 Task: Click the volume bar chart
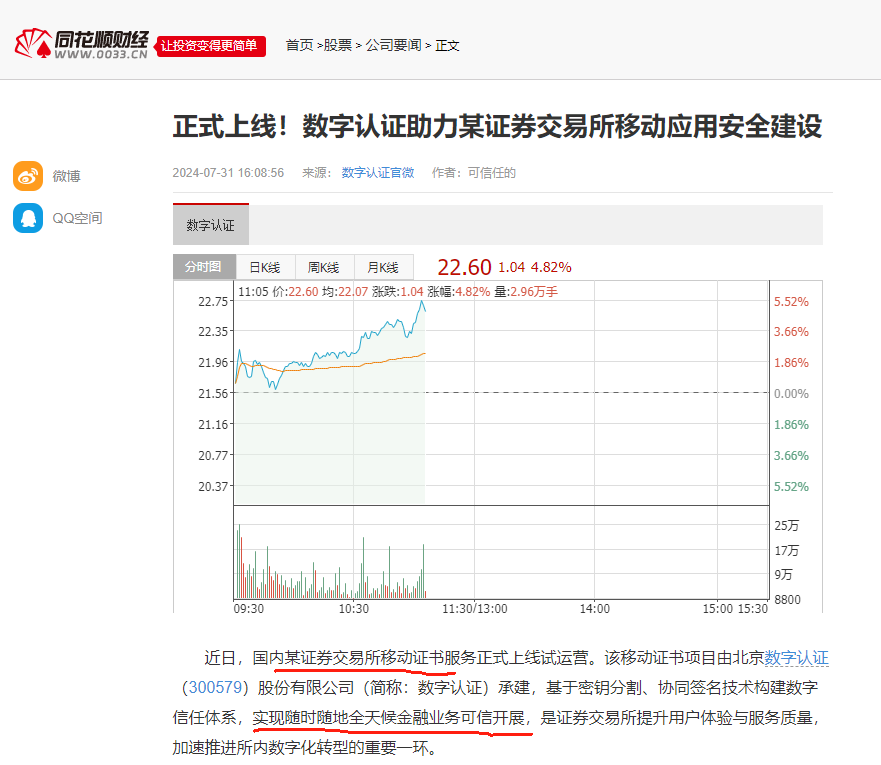point(501,553)
